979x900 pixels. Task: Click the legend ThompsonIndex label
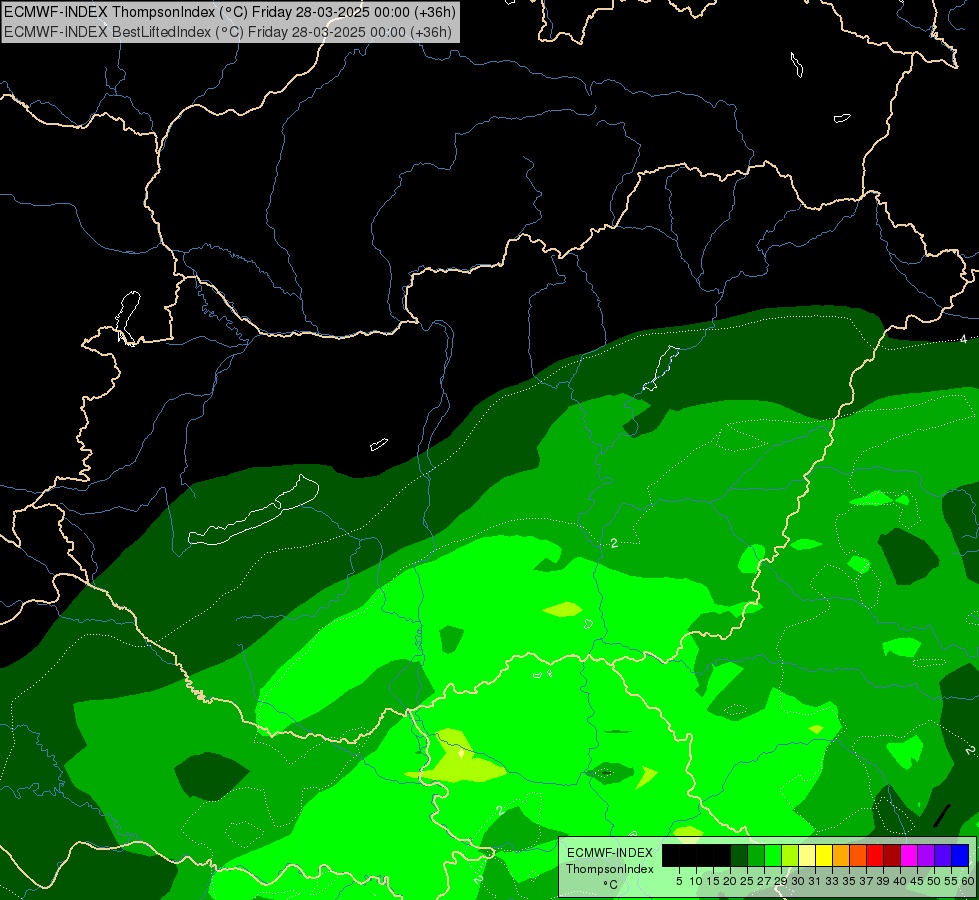[x=610, y=869]
